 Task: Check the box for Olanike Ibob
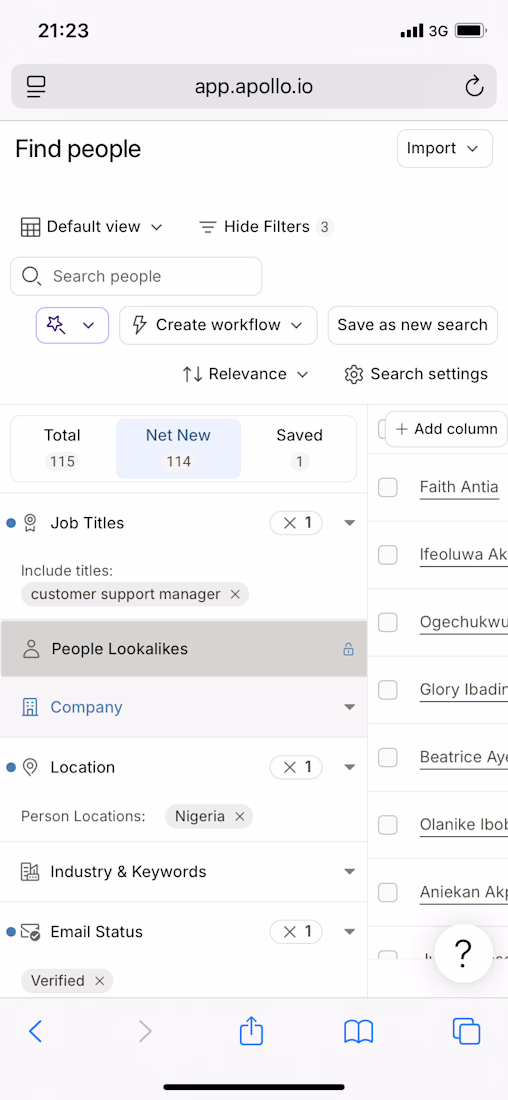388,825
